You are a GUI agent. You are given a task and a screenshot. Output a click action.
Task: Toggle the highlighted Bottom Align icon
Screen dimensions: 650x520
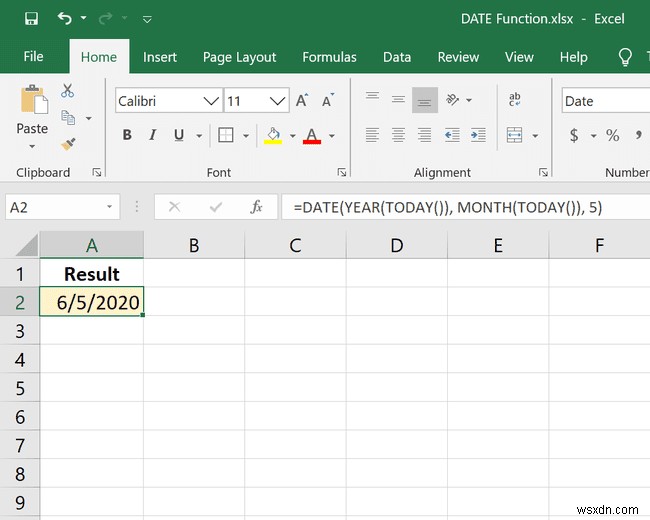point(424,100)
